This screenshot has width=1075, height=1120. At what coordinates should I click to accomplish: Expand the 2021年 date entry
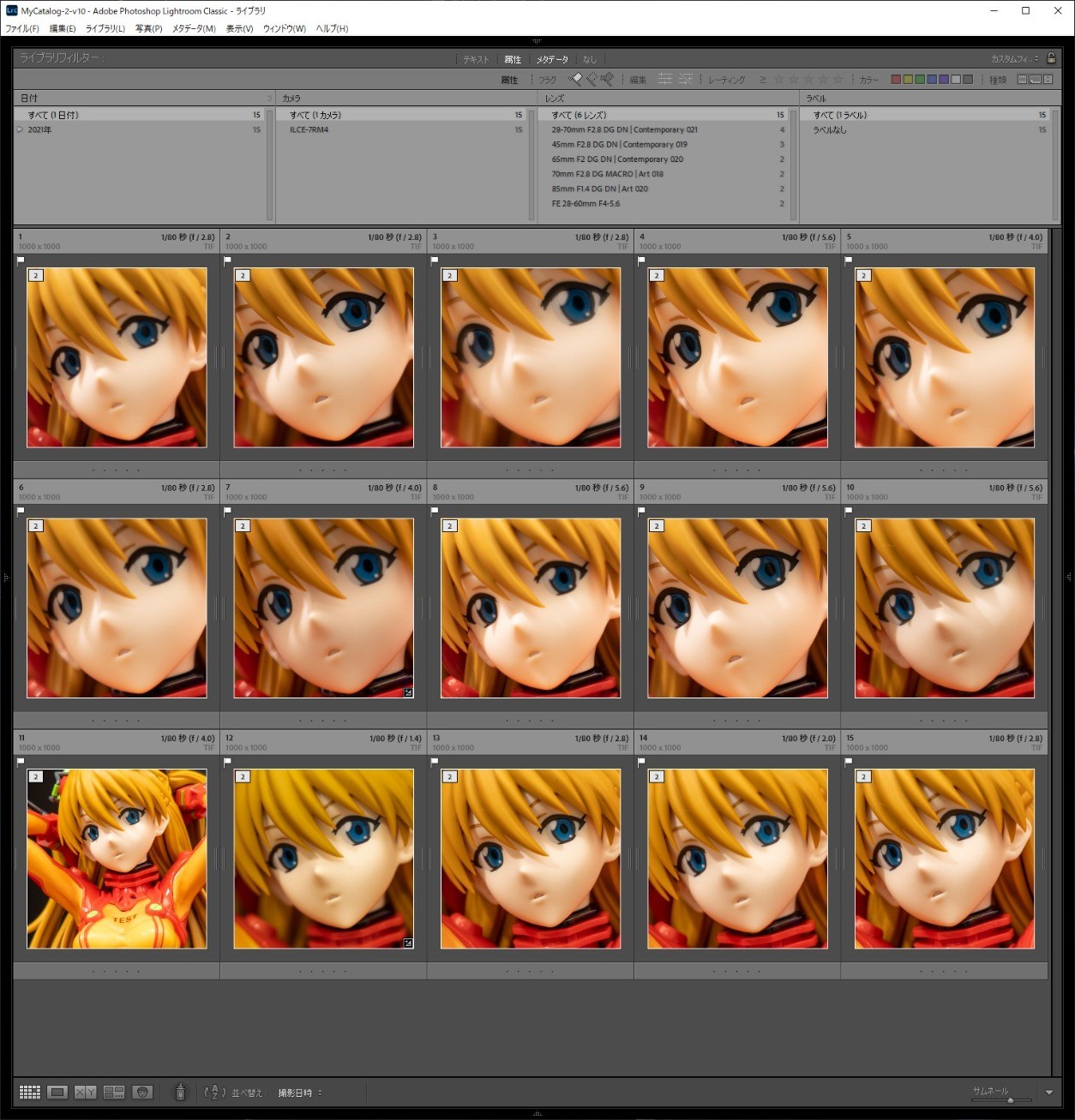[x=20, y=129]
